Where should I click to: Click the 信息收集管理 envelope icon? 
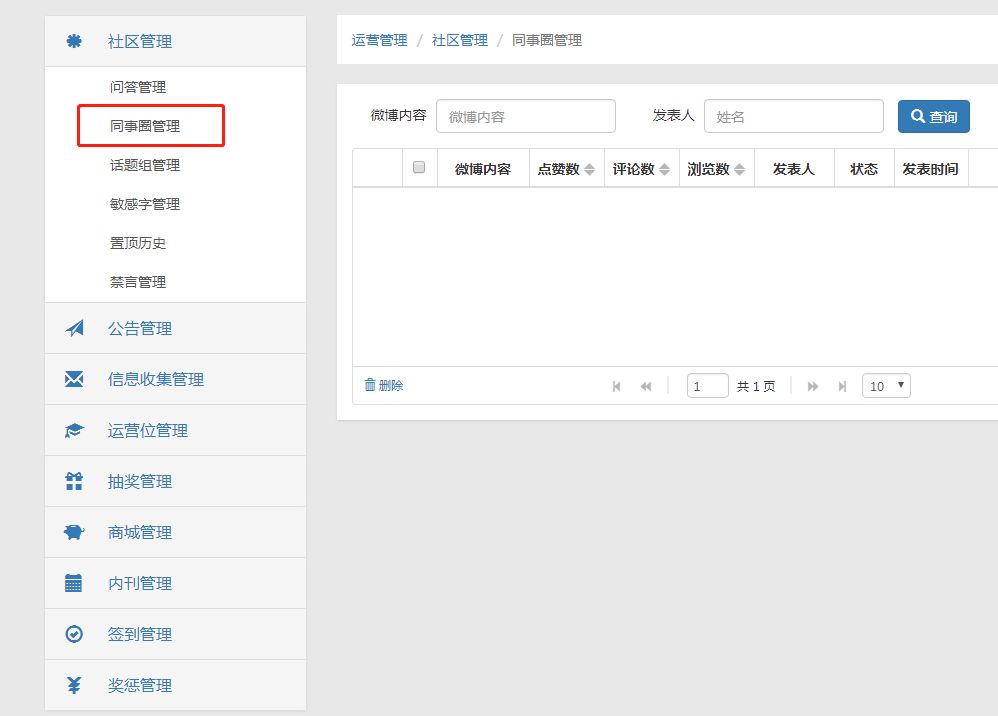pos(74,379)
